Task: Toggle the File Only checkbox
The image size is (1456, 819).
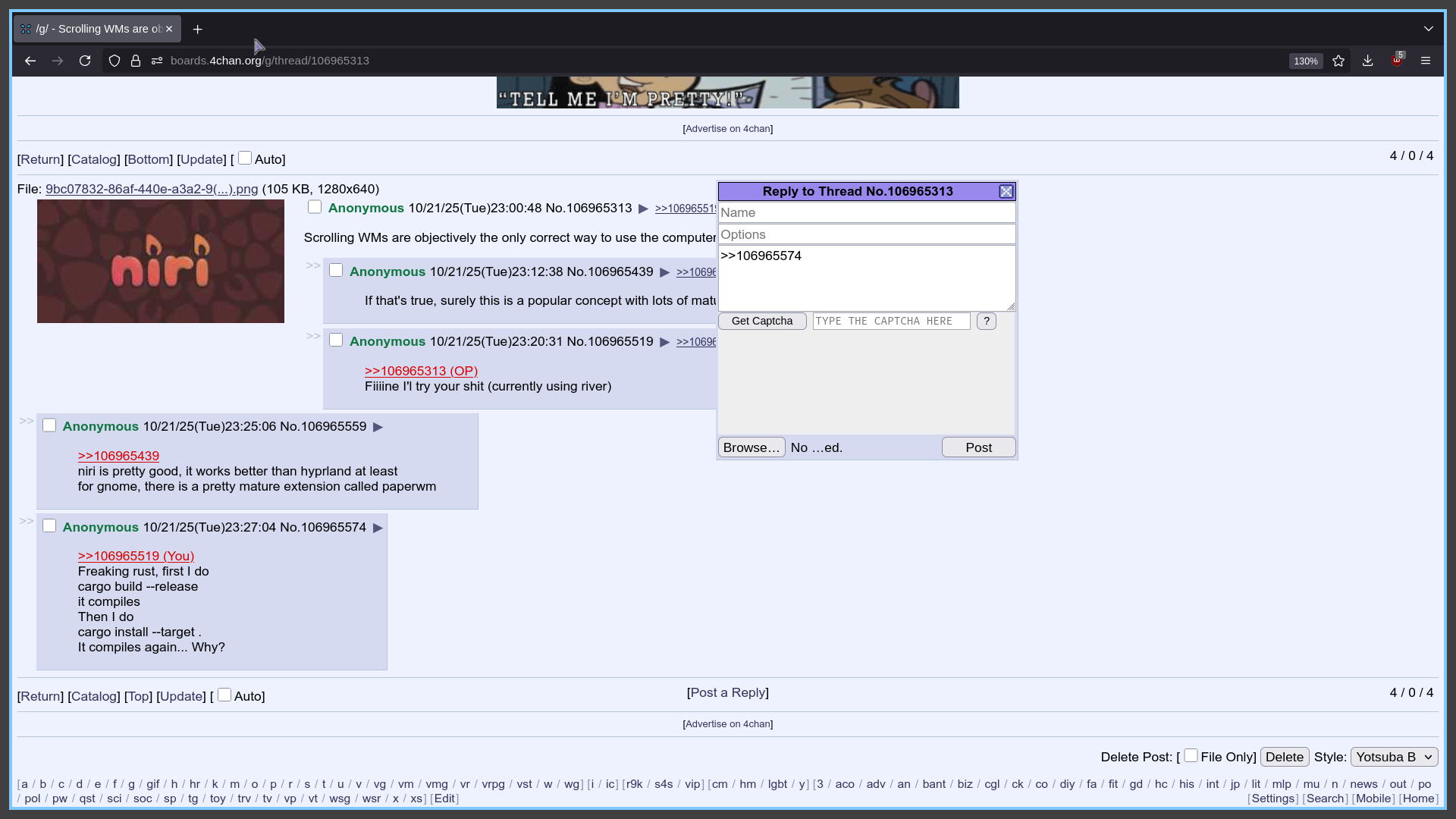Action: point(1191,755)
